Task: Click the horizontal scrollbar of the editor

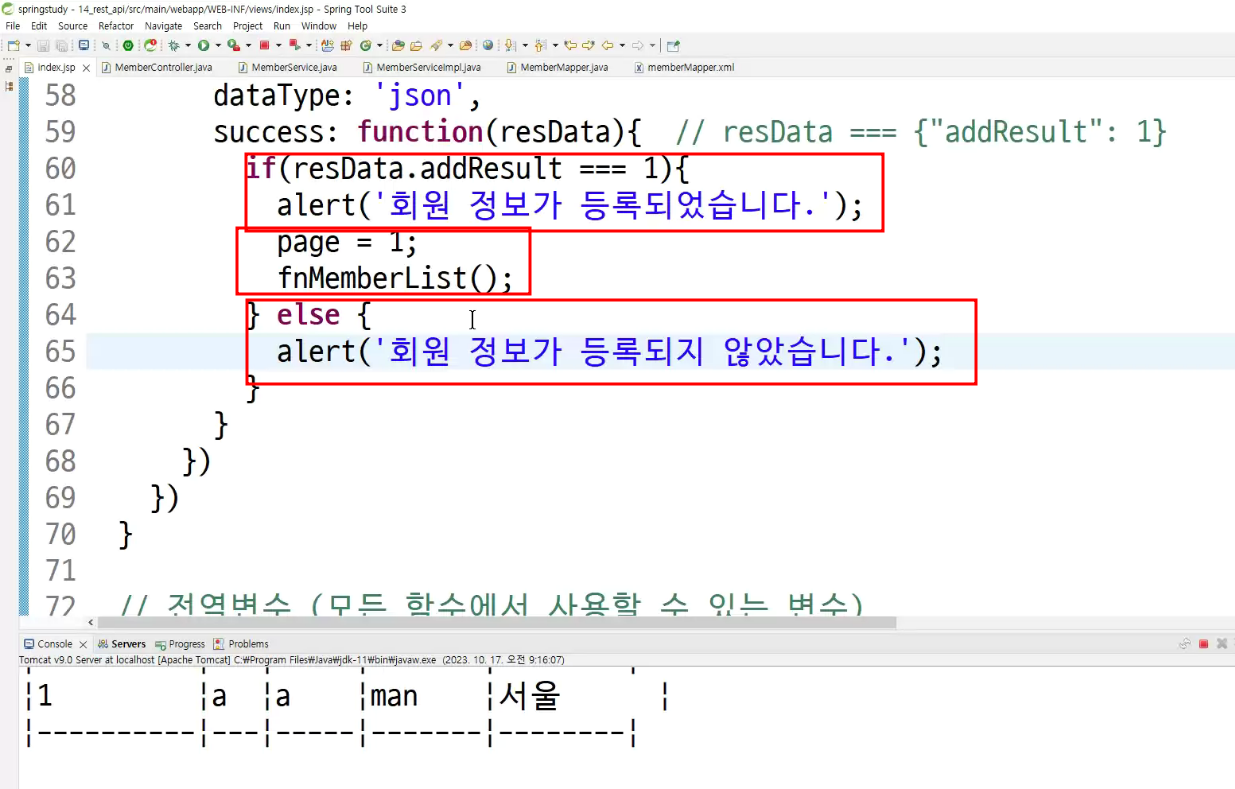Action: (x=495, y=623)
